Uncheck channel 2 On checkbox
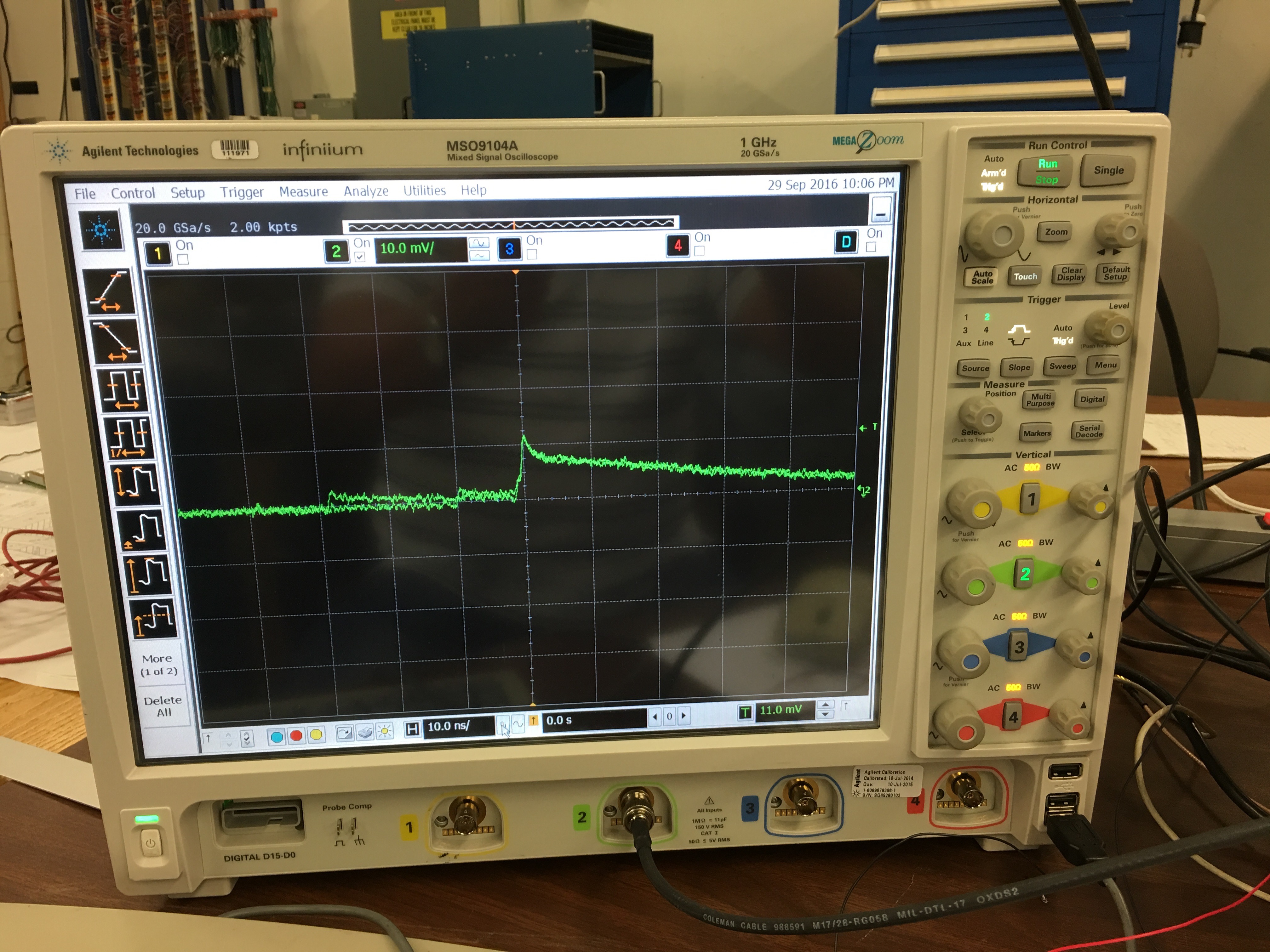Screen dimensions: 1270x952 tap(359, 257)
